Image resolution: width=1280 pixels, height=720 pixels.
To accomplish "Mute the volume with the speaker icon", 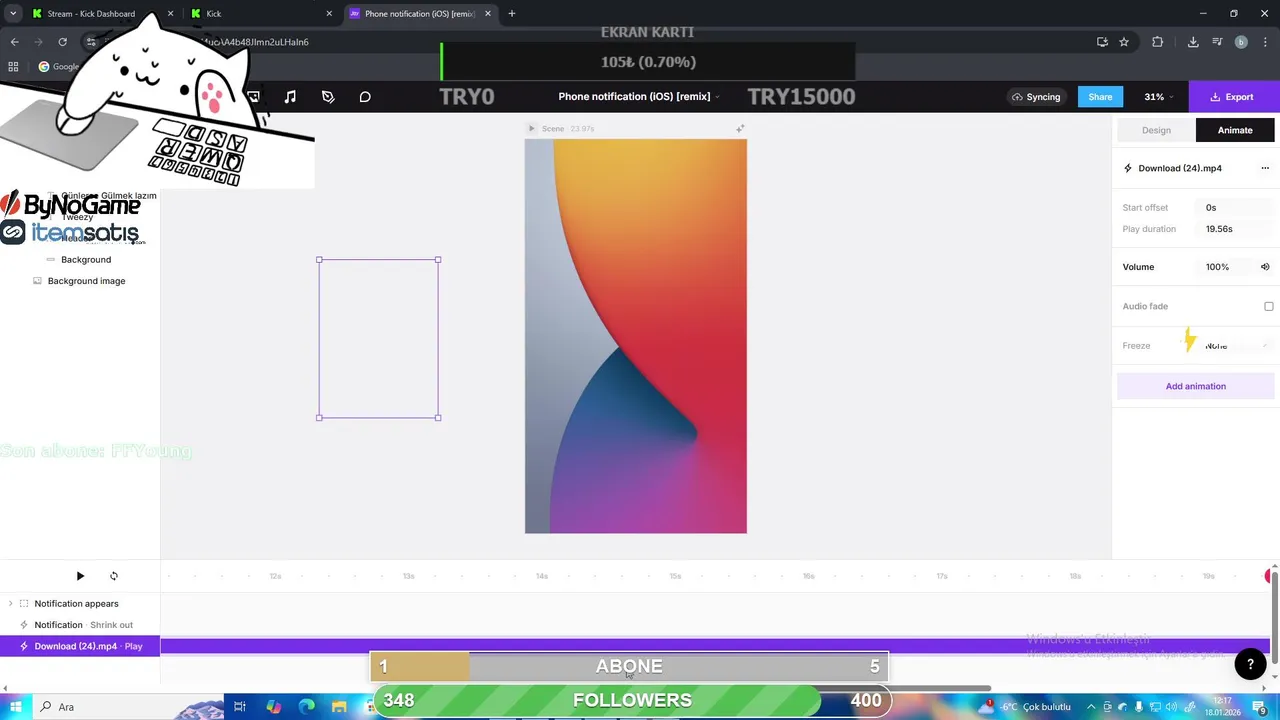I will tap(1265, 267).
